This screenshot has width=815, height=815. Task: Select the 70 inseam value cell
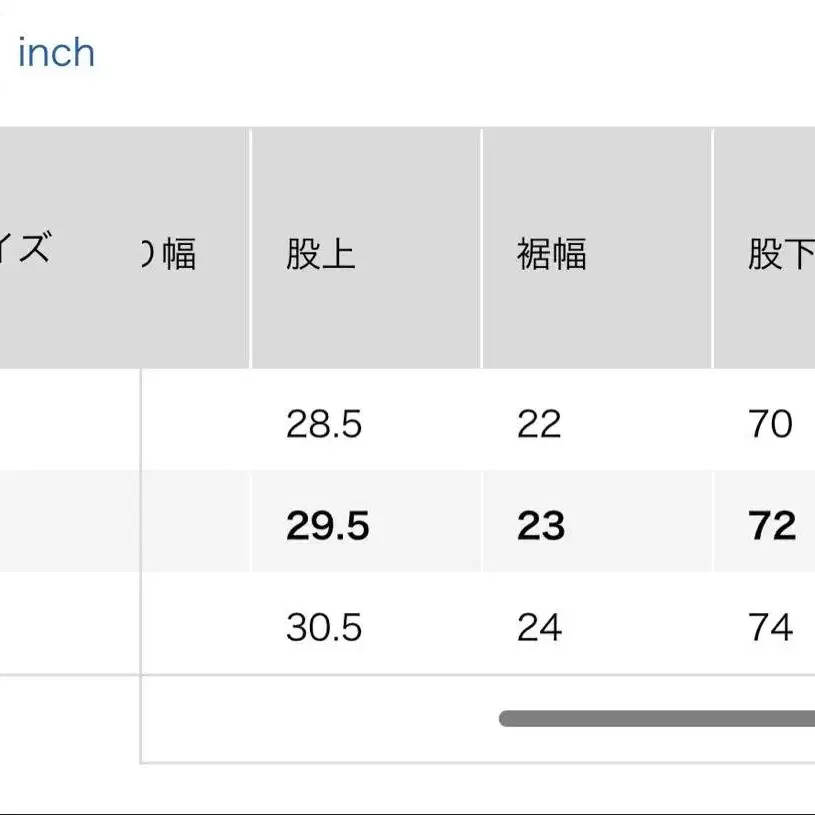770,425
